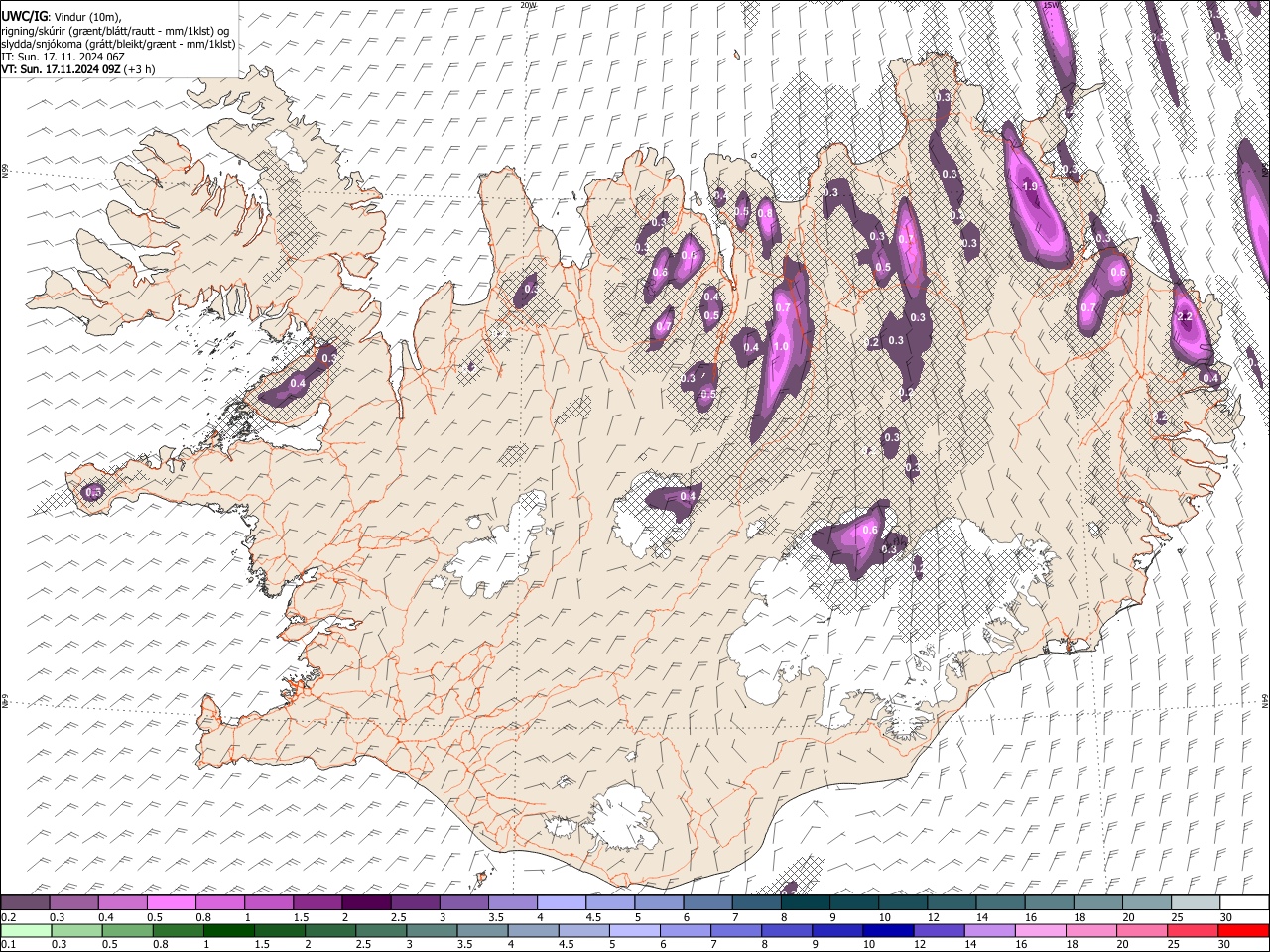Click the 1.0 precipitation value on the map
The width and height of the screenshot is (1270, 952).
click(781, 346)
